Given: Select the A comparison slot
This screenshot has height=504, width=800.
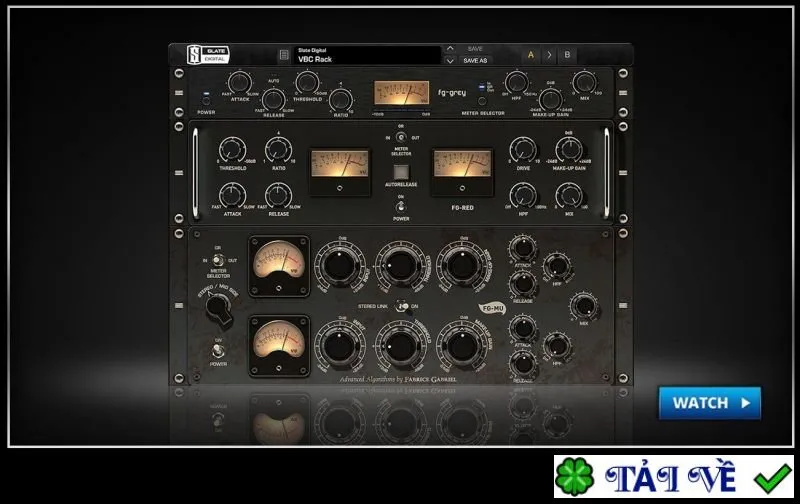Looking at the screenshot, I should [531, 55].
